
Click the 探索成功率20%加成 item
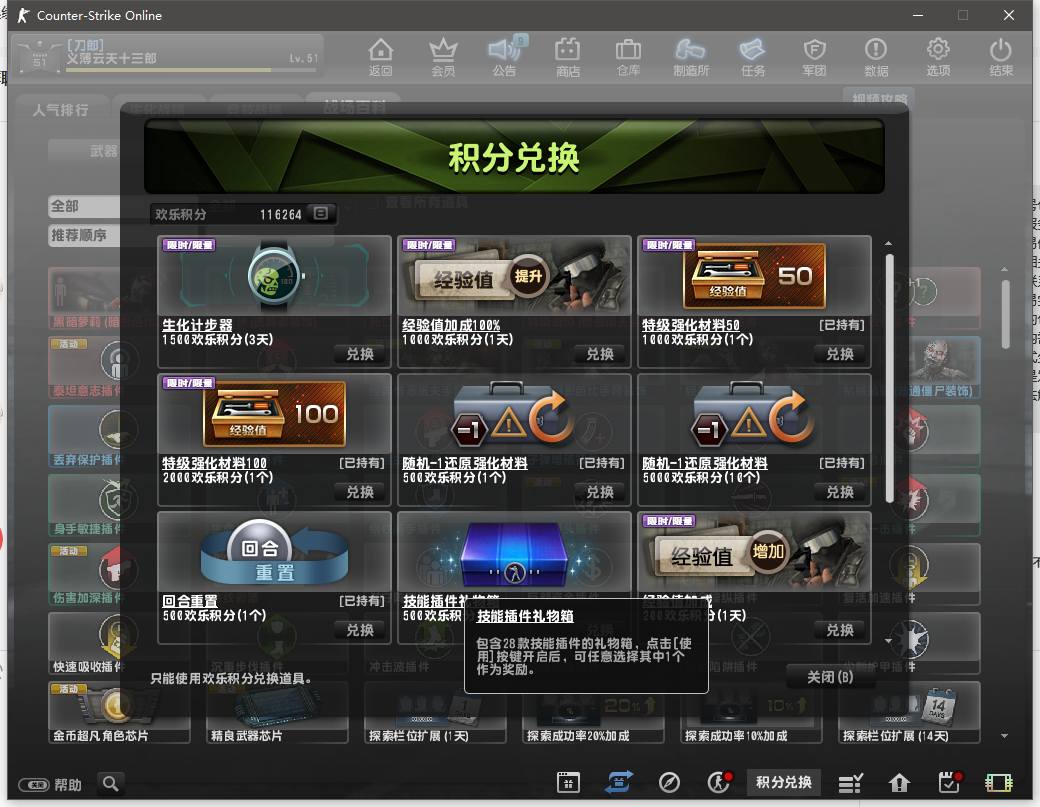click(593, 713)
